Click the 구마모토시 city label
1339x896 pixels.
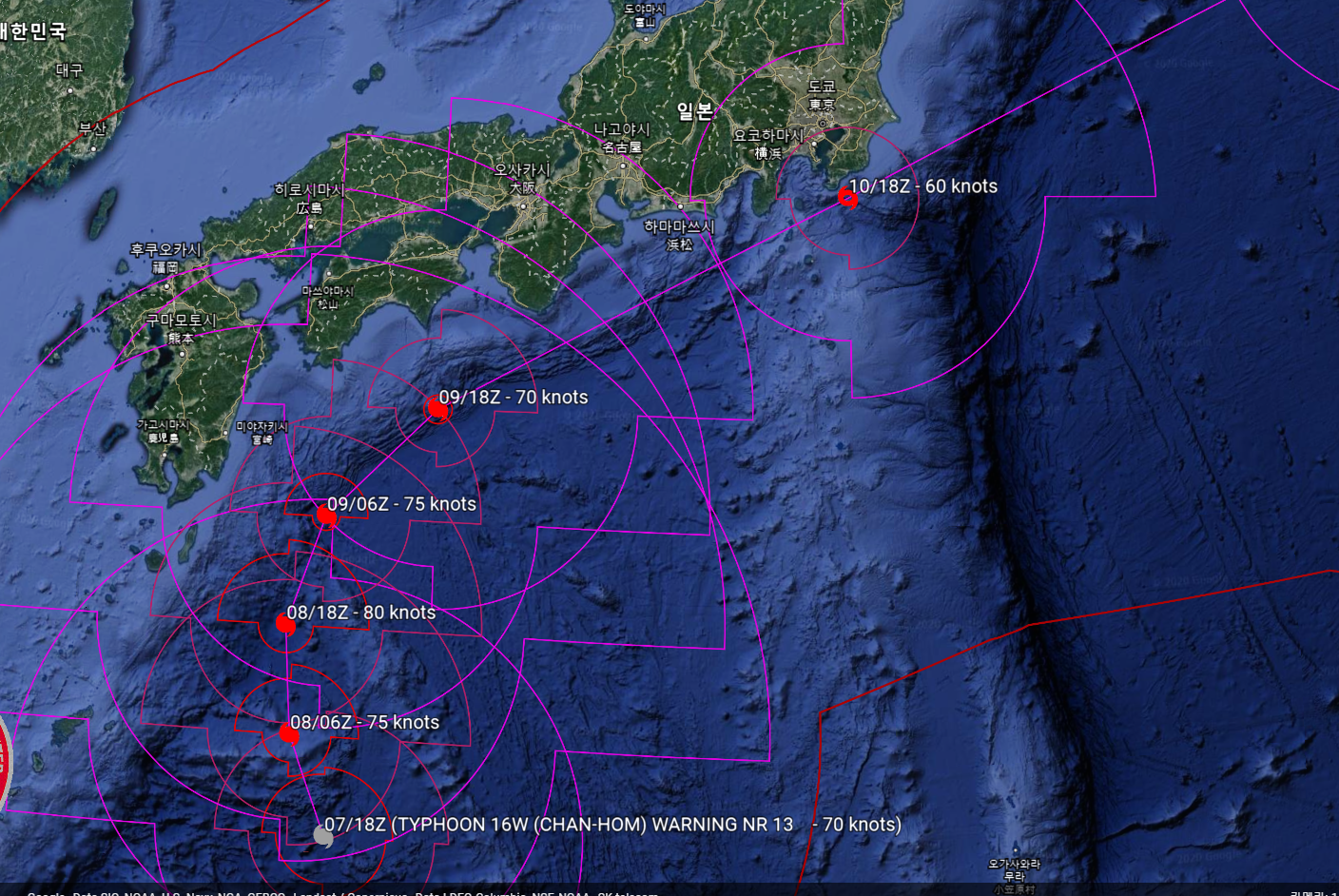pyautogui.click(x=181, y=329)
